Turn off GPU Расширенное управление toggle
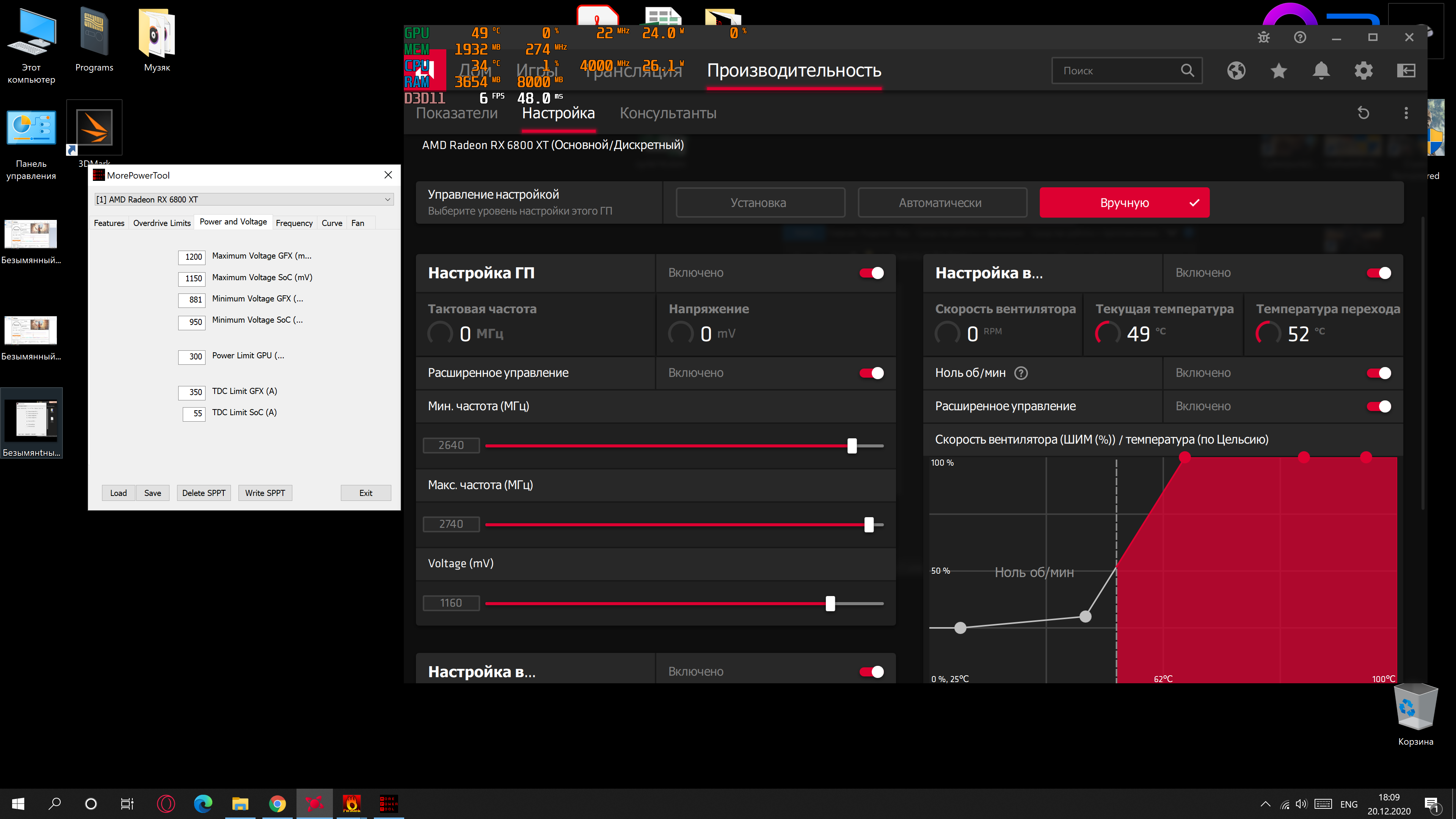 pyautogui.click(x=872, y=373)
